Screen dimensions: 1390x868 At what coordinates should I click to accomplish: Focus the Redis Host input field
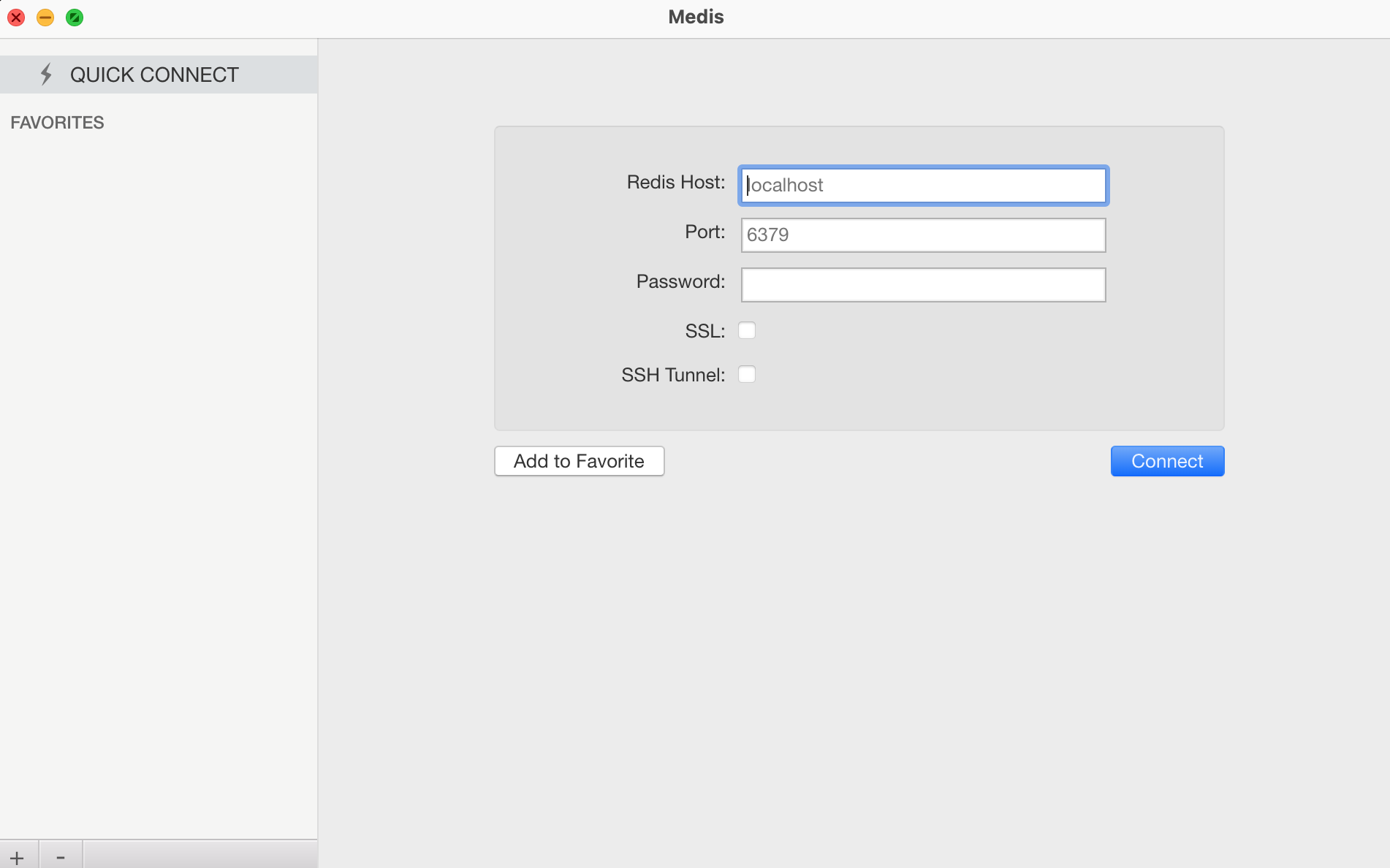[x=923, y=186]
